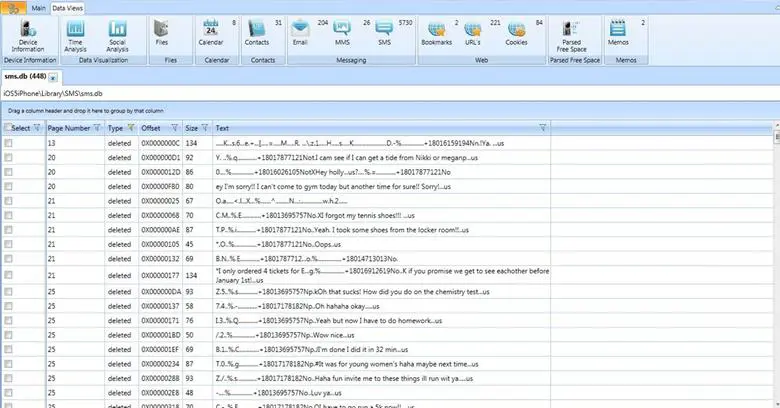This screenshot has height=408, width=780.
Task: Select the sms.db (448) document tab
Action: pyautogui.click(x=24, y=76)
